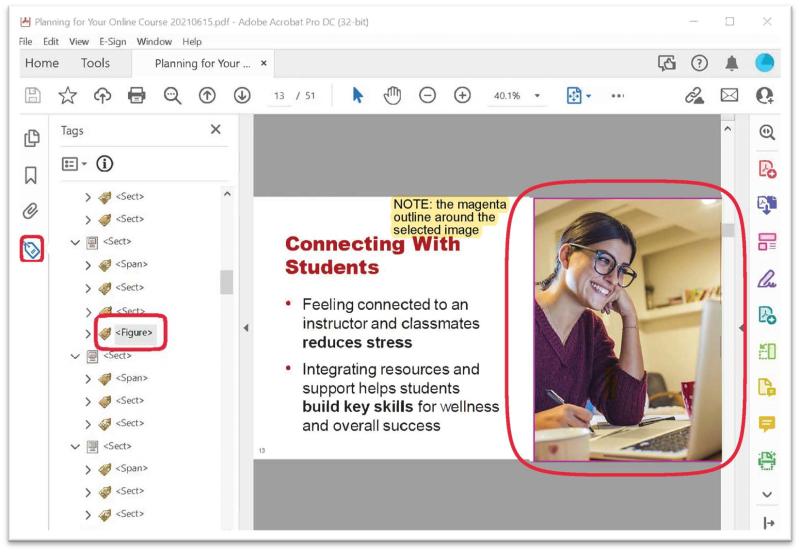Share a link to the file
Viewport: 800px width, 552px height.
click(694, 95)
